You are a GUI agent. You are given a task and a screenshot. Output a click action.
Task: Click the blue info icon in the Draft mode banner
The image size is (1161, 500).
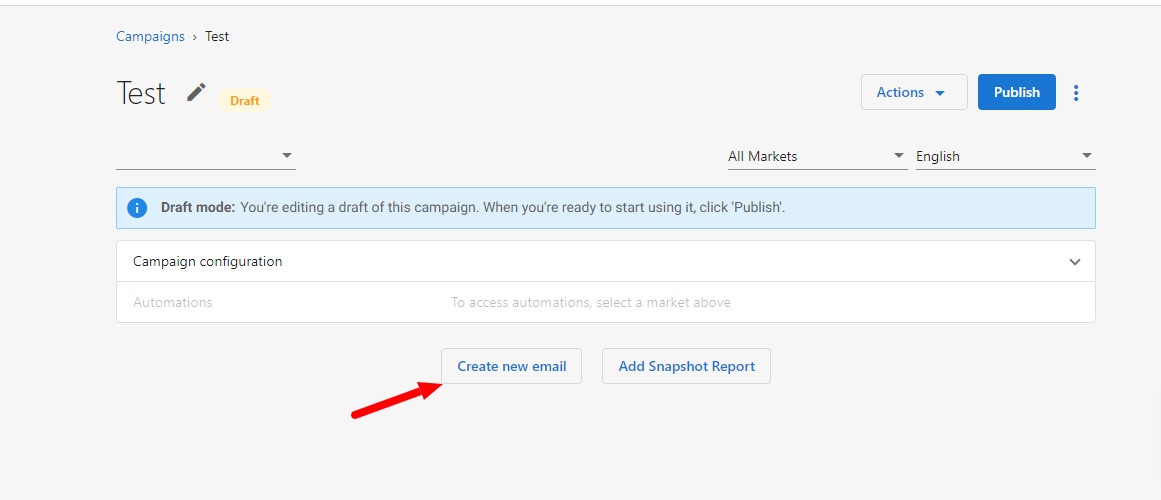tap(137, 208)
